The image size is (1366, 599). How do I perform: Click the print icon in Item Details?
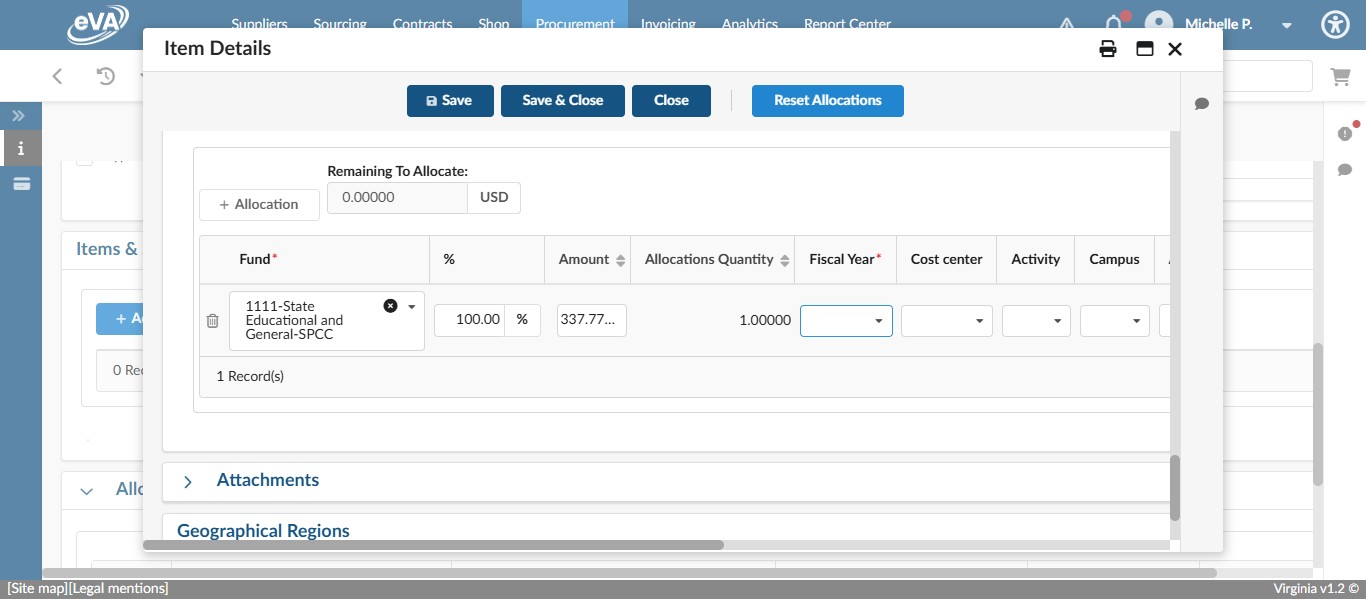tap(1108, 49)
